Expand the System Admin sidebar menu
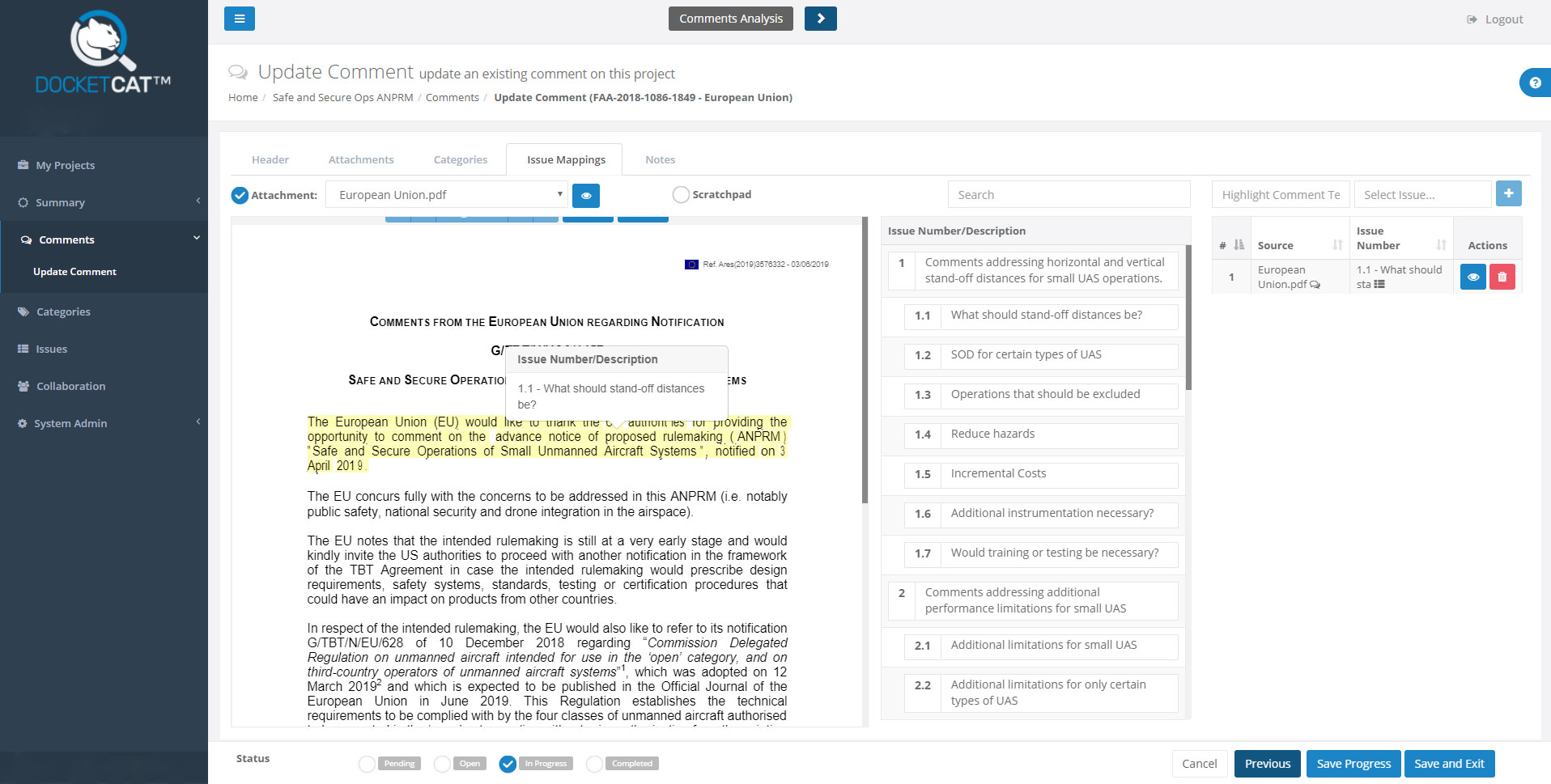Viewport: 1551px width, 784px height. (104, 423)
